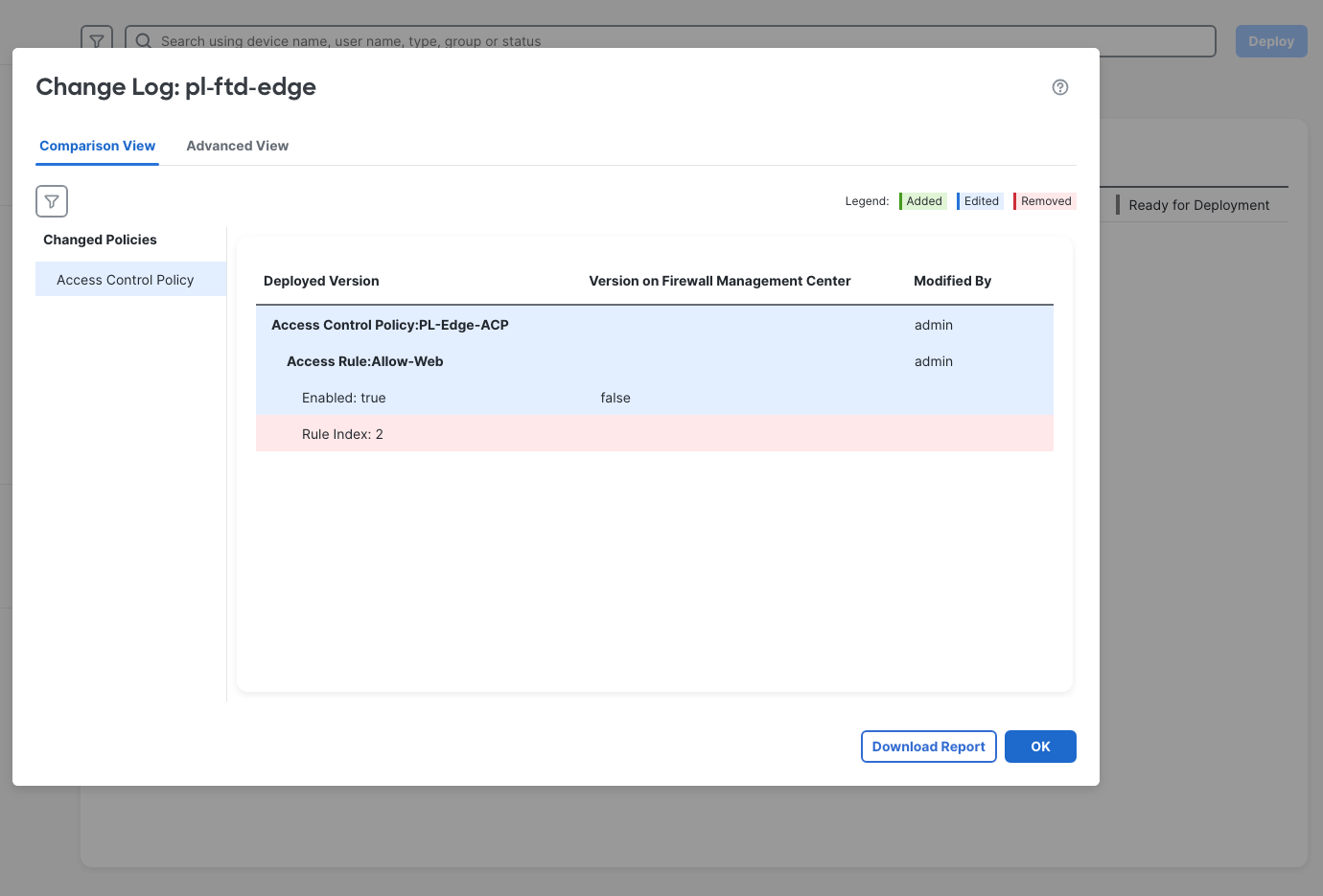The width and height of the screenshot is (1323, 896).
Task: Click the Deployed Version column header
Action: 321,281
